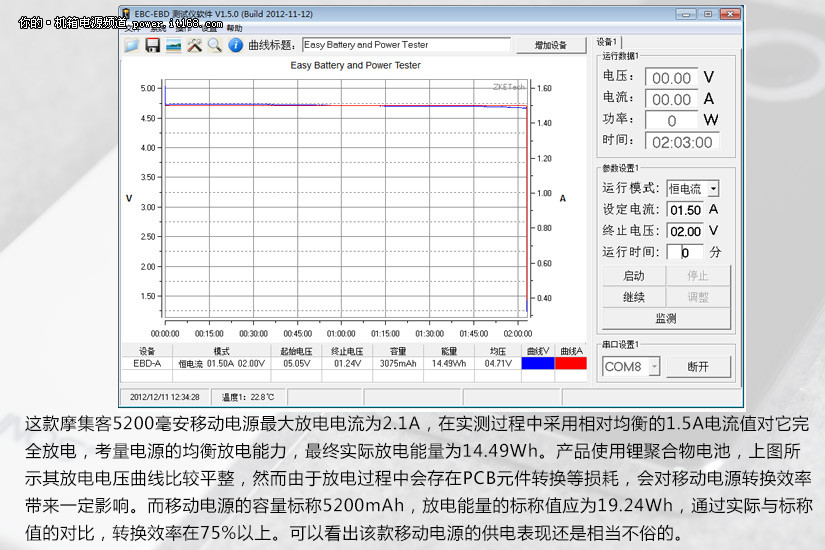This screenshot has width=825, height=550.
Task: Click the 增加设备 button
Action: click(x=551, y=45)
